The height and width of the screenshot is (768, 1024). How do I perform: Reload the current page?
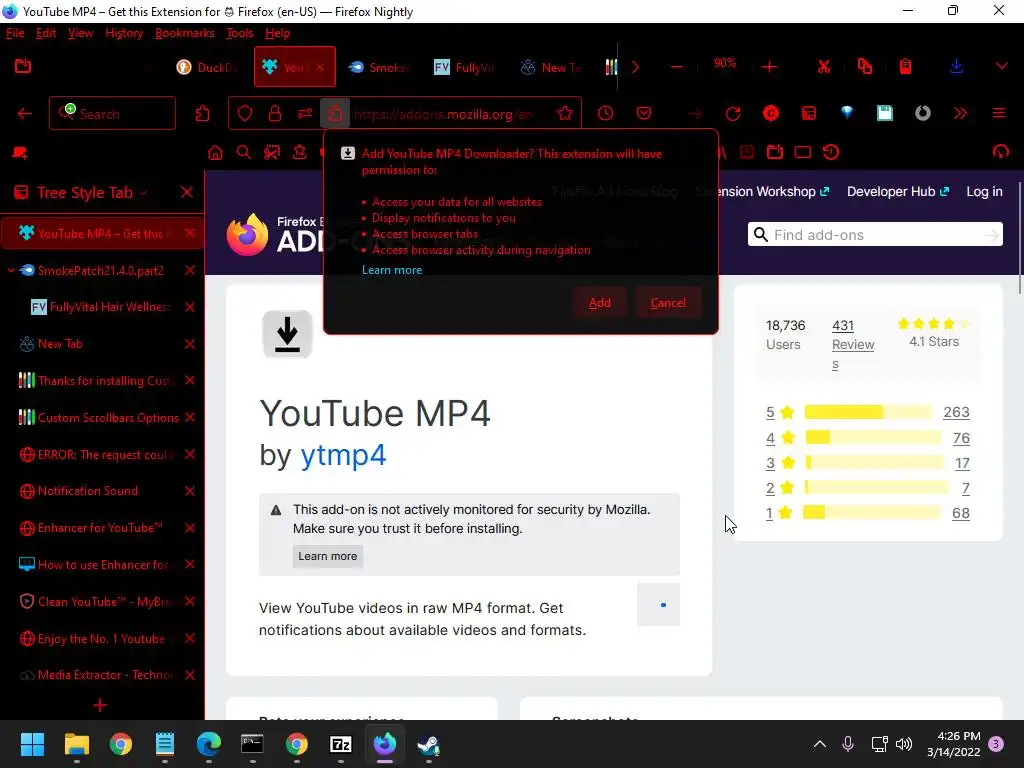[733, 114]
